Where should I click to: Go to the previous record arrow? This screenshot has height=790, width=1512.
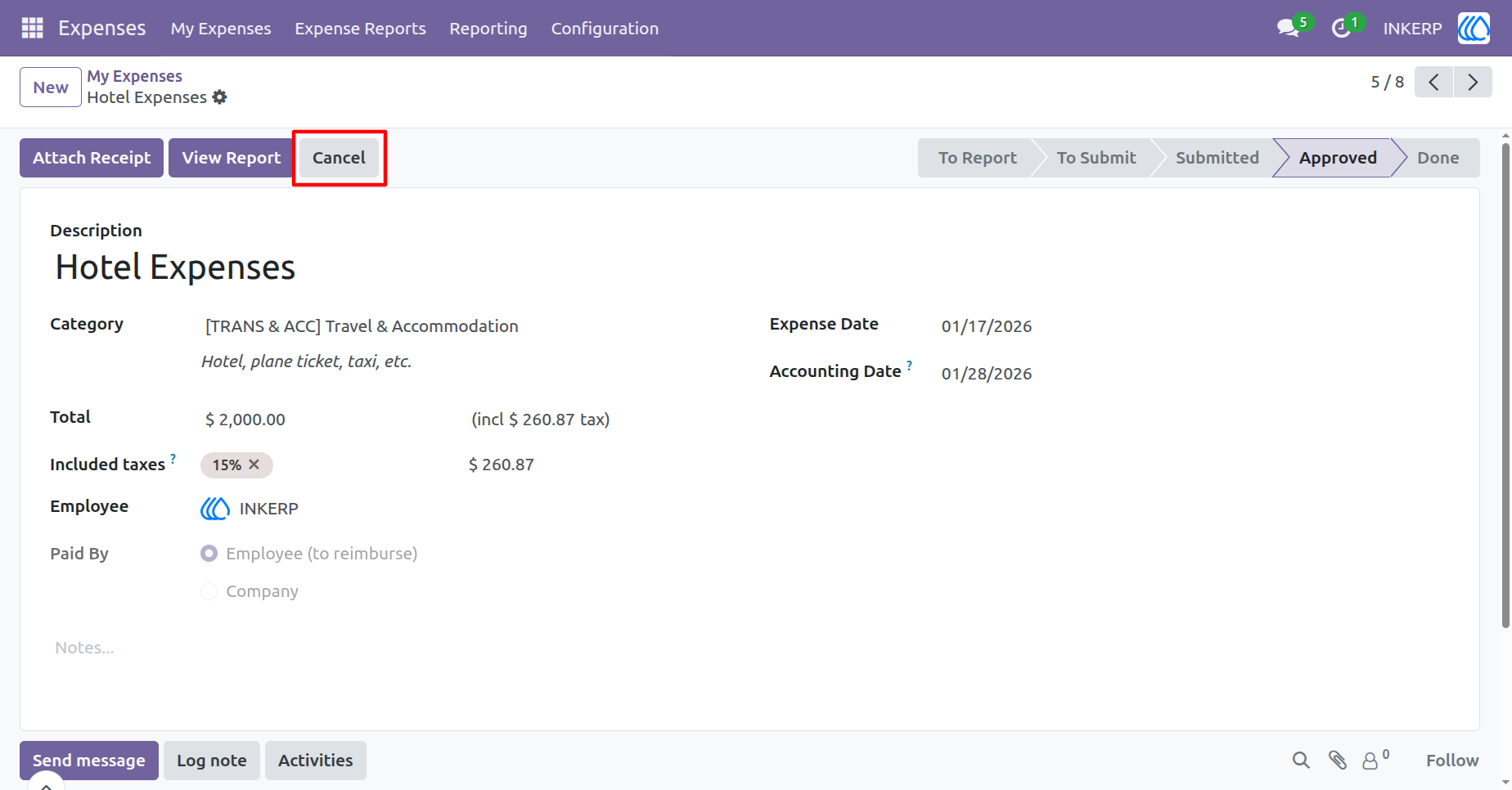pos(1433,82)
